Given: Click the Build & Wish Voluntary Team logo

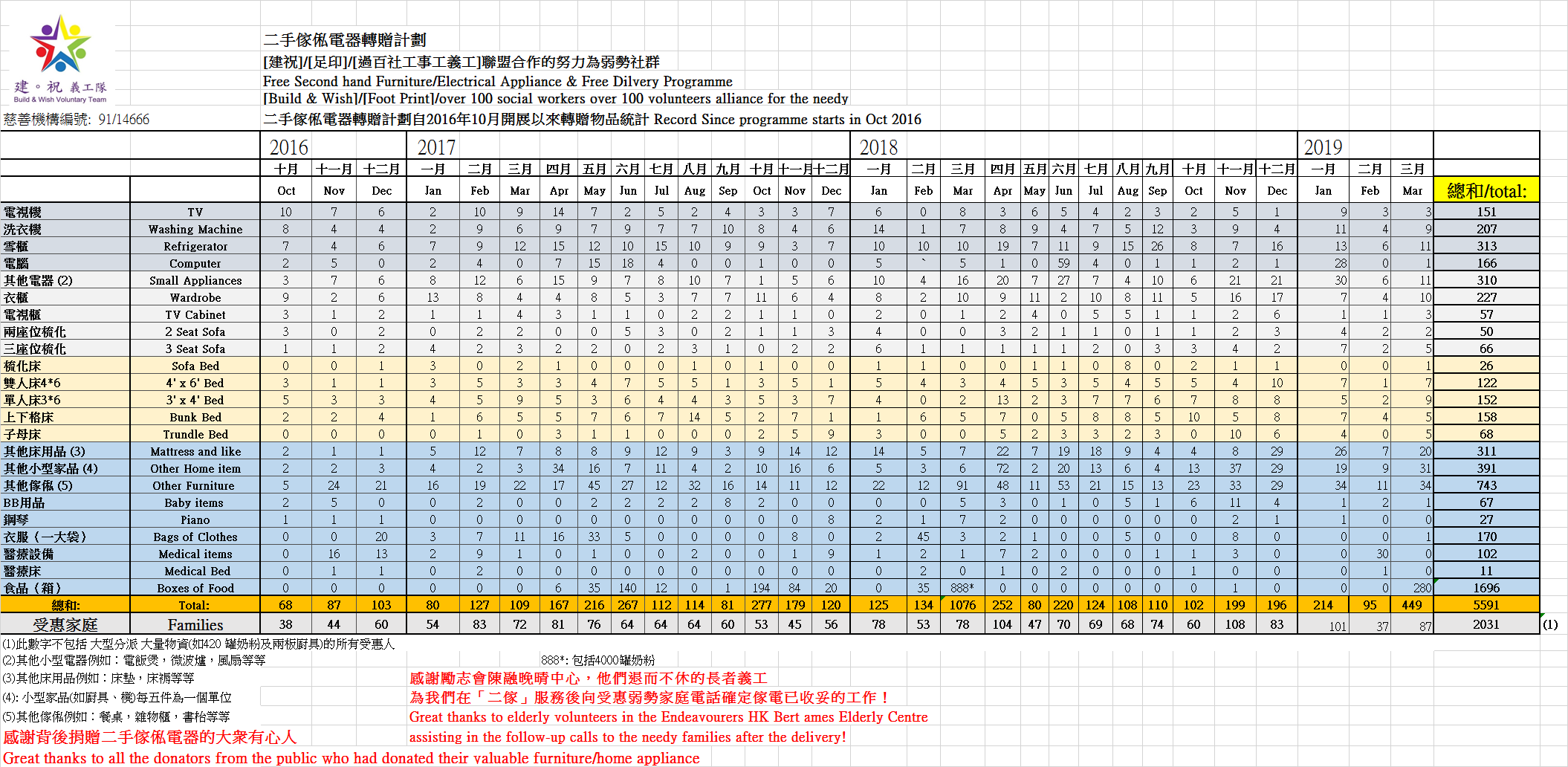Looking at the screenshot, I should [x=60, y=58].
